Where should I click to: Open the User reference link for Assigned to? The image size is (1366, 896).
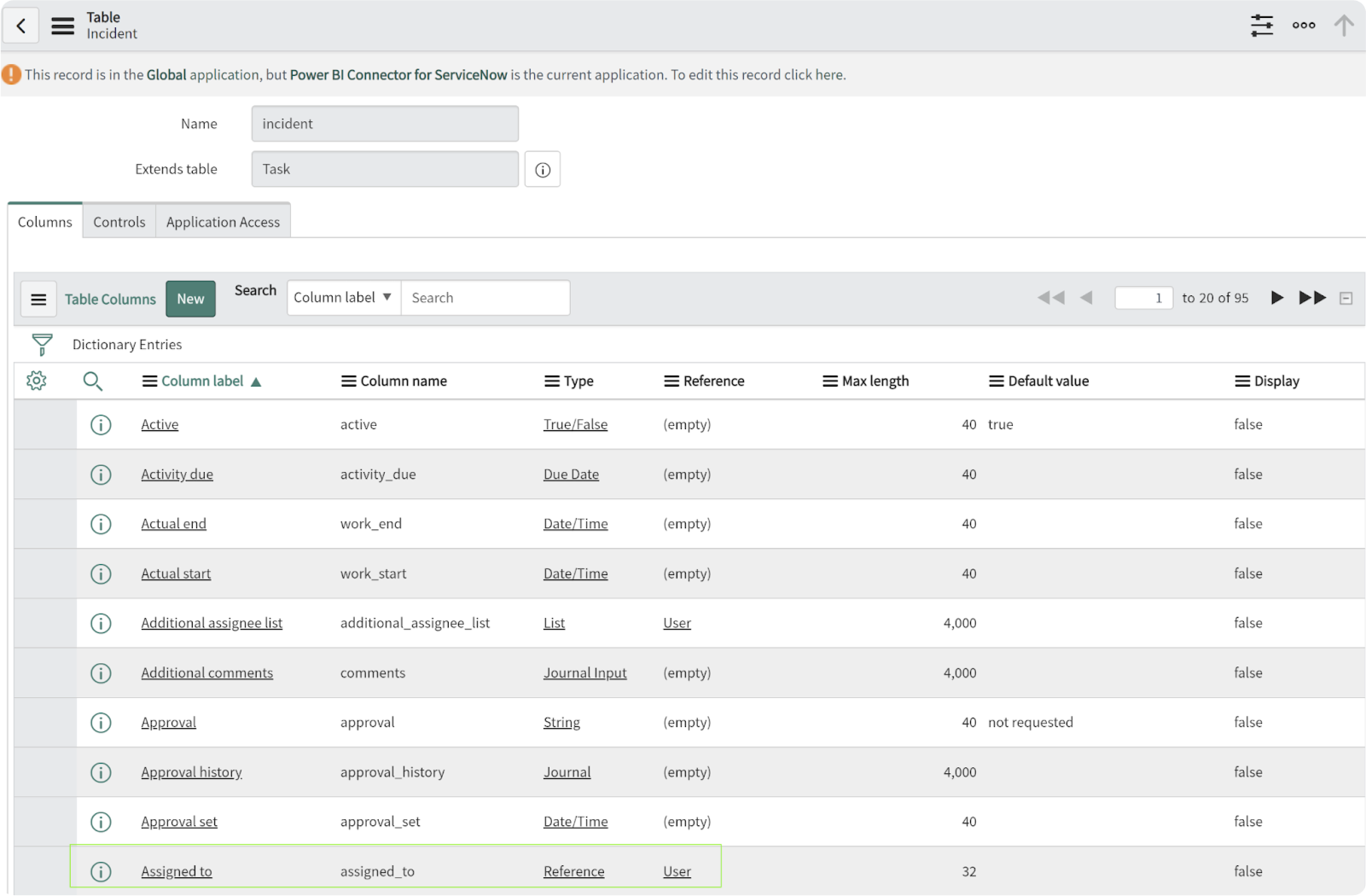(x=677, y=871)
